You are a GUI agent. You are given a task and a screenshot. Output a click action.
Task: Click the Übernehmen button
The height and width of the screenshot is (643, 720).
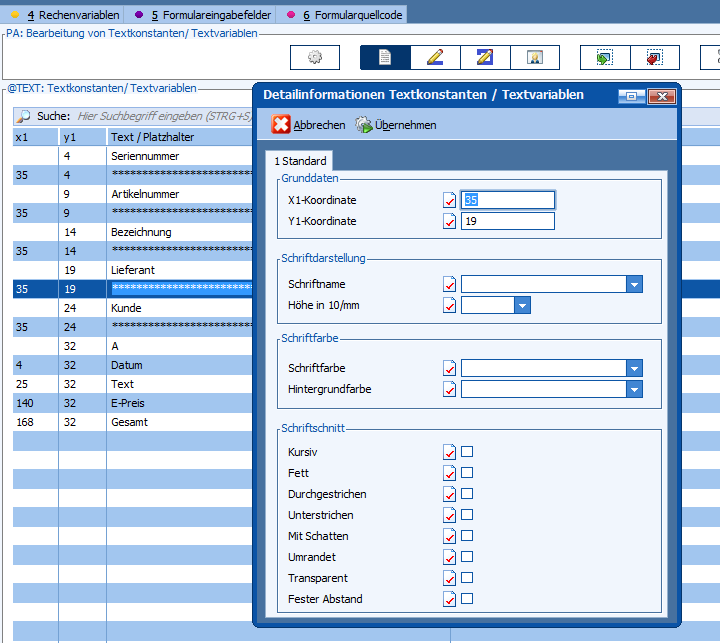(x=396, y=125)
